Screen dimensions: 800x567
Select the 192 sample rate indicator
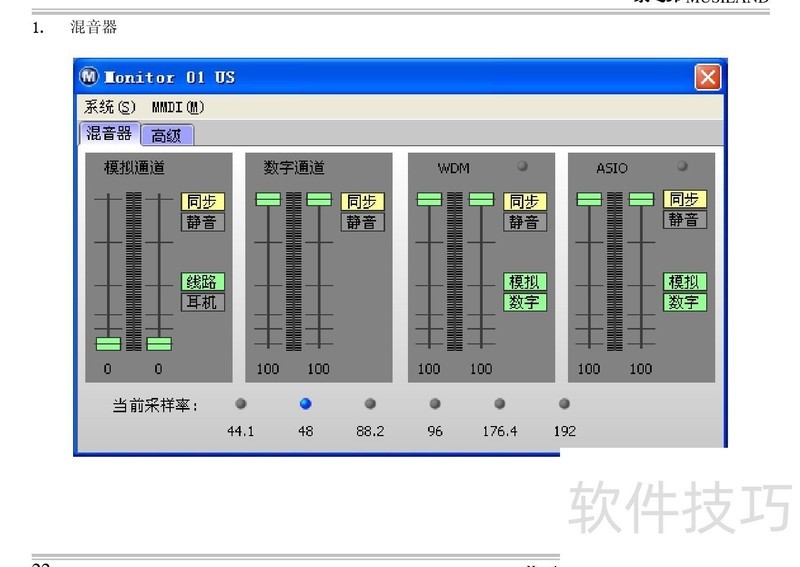(564, 404)
